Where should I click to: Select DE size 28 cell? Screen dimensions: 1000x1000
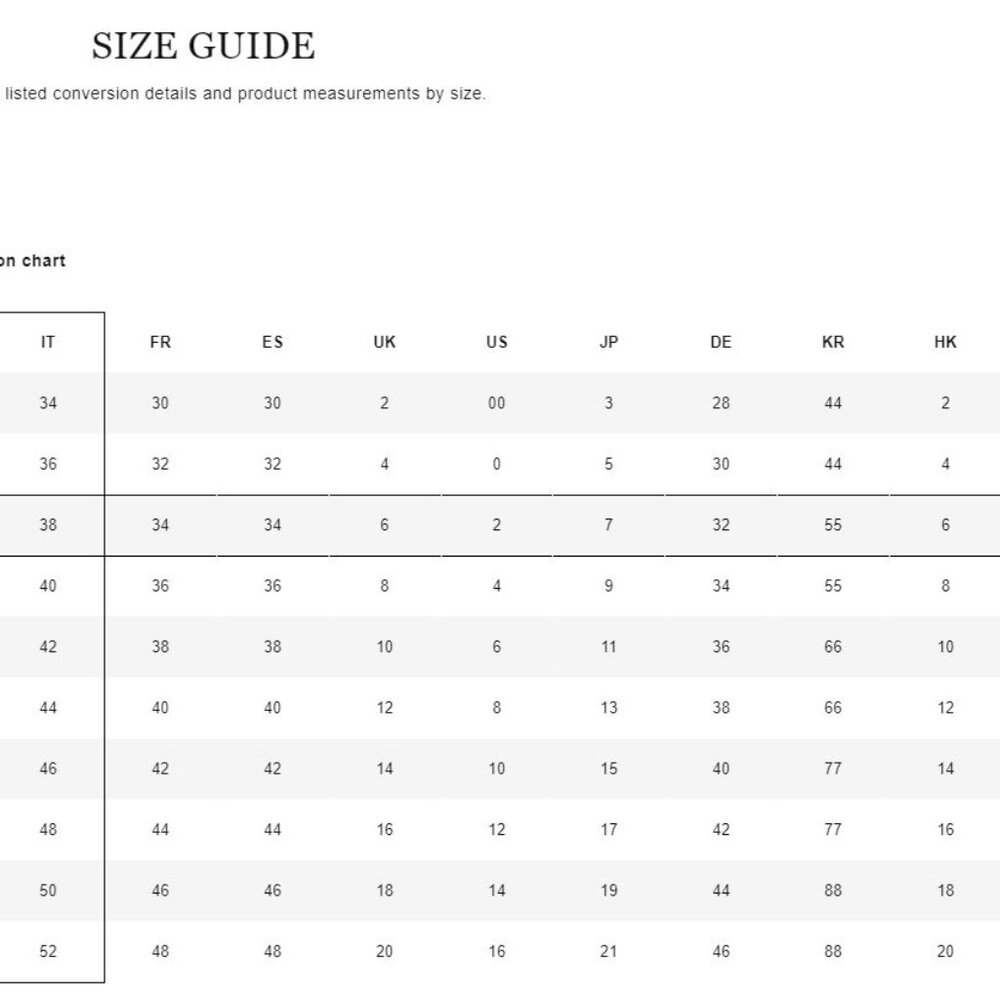click(x=721, y=404)
